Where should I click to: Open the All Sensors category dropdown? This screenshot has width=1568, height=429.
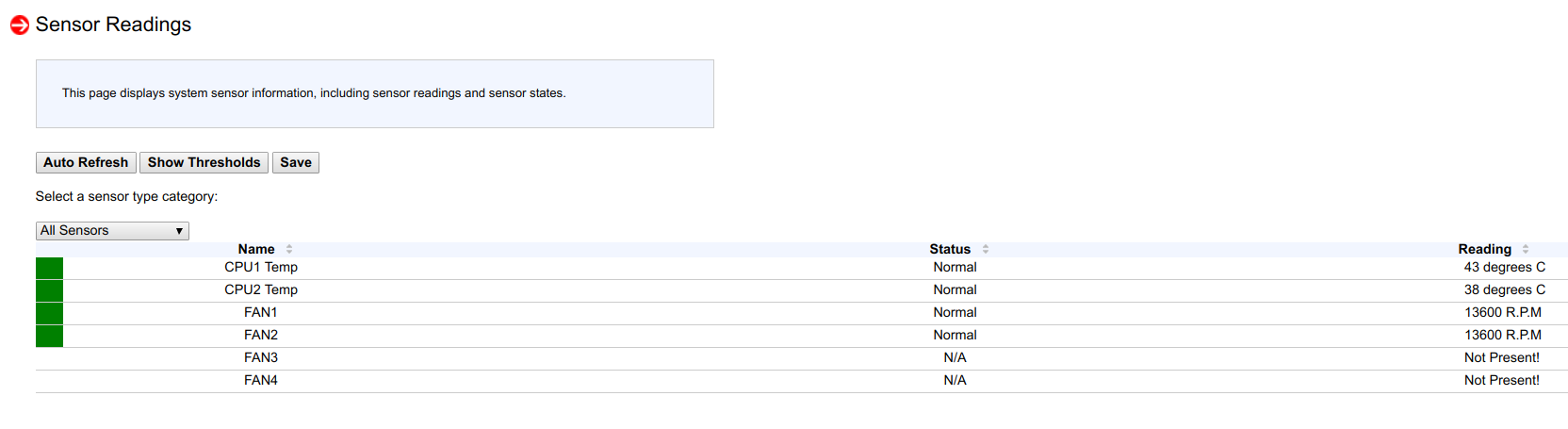coord(112,231)
